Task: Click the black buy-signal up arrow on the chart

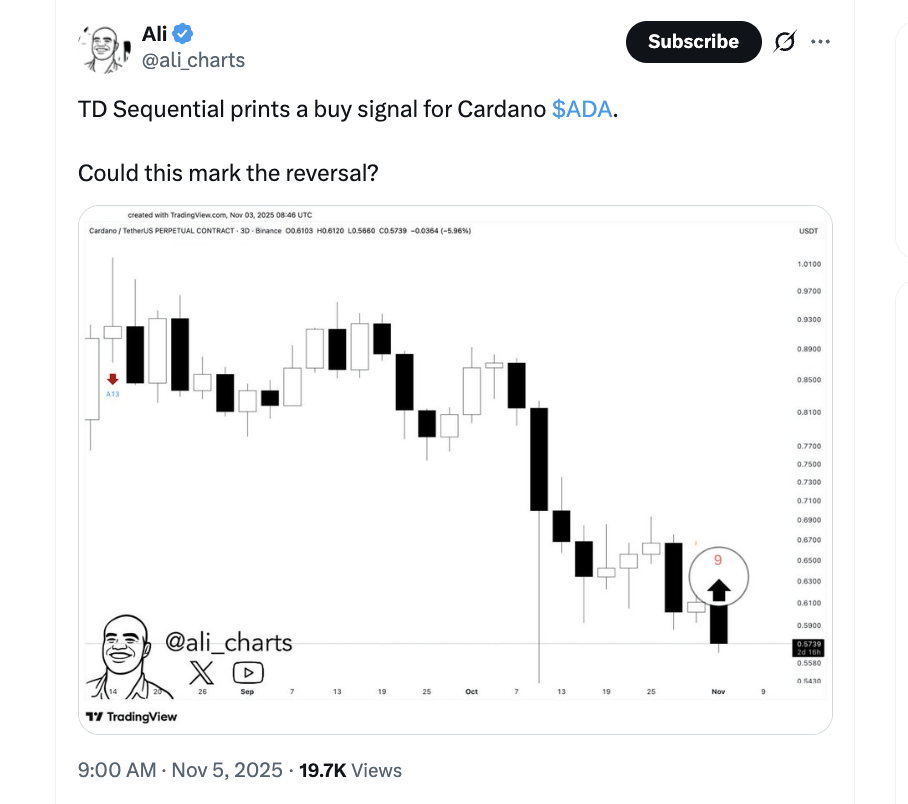Action: [718, 591]
